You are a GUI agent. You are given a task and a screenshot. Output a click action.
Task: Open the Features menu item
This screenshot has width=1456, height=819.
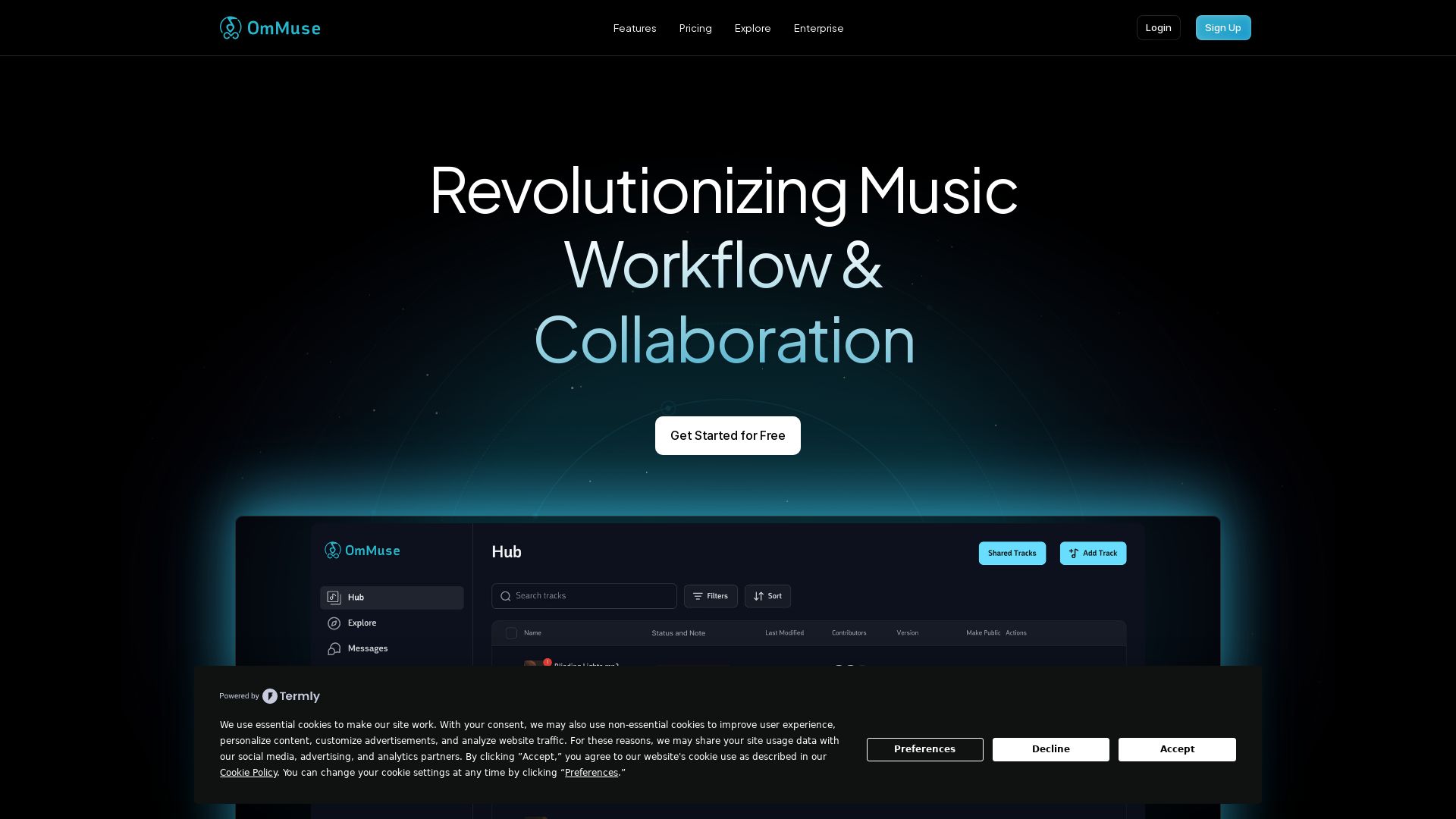point(635,28)
